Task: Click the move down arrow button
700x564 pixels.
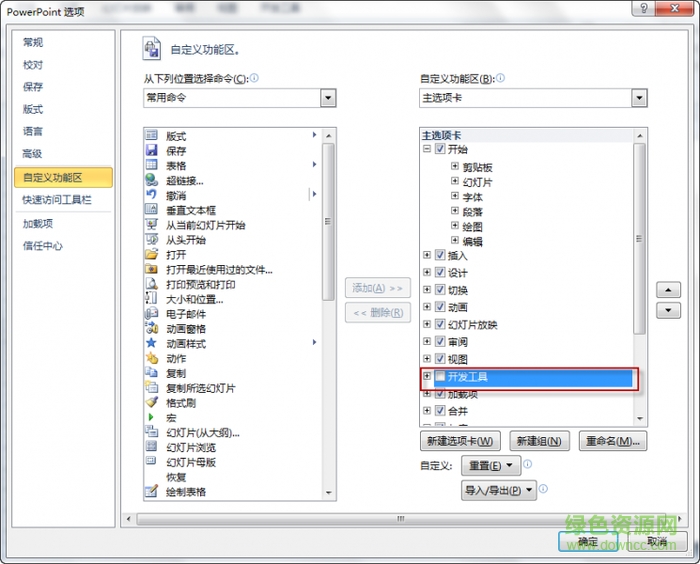Action: (x=668, y=310)
